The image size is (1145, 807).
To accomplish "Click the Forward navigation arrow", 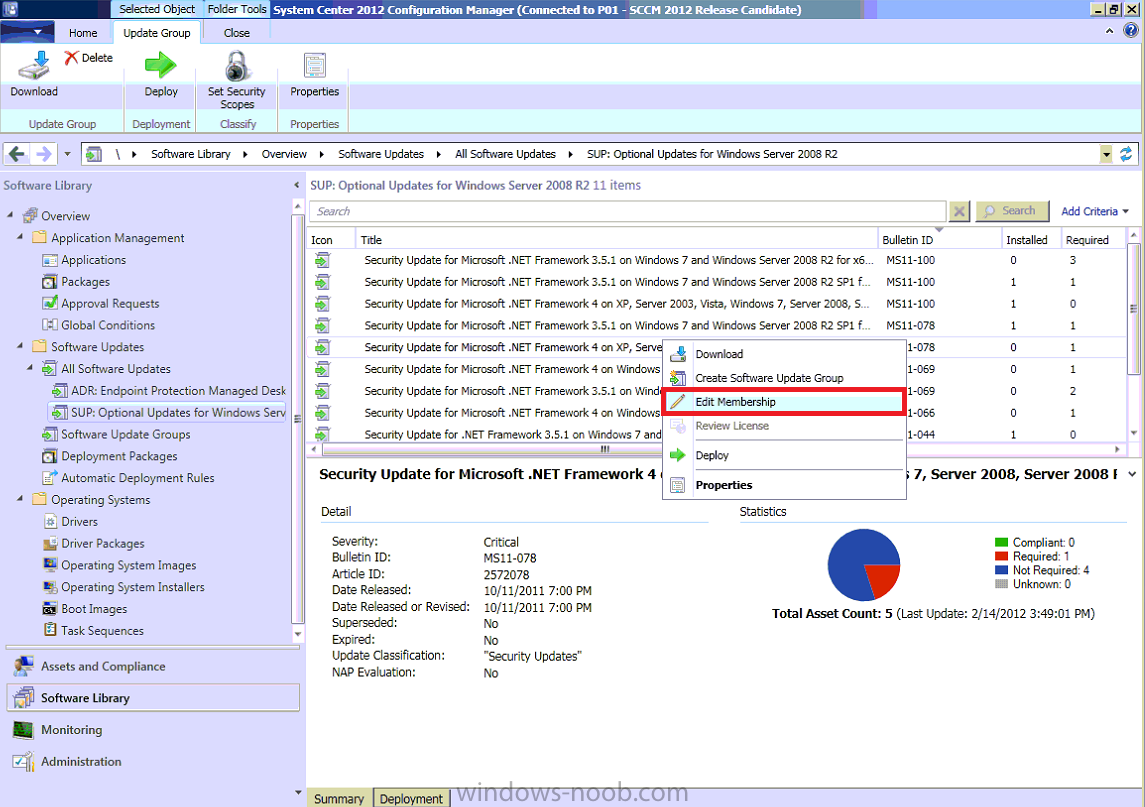I will coord(43,154).
